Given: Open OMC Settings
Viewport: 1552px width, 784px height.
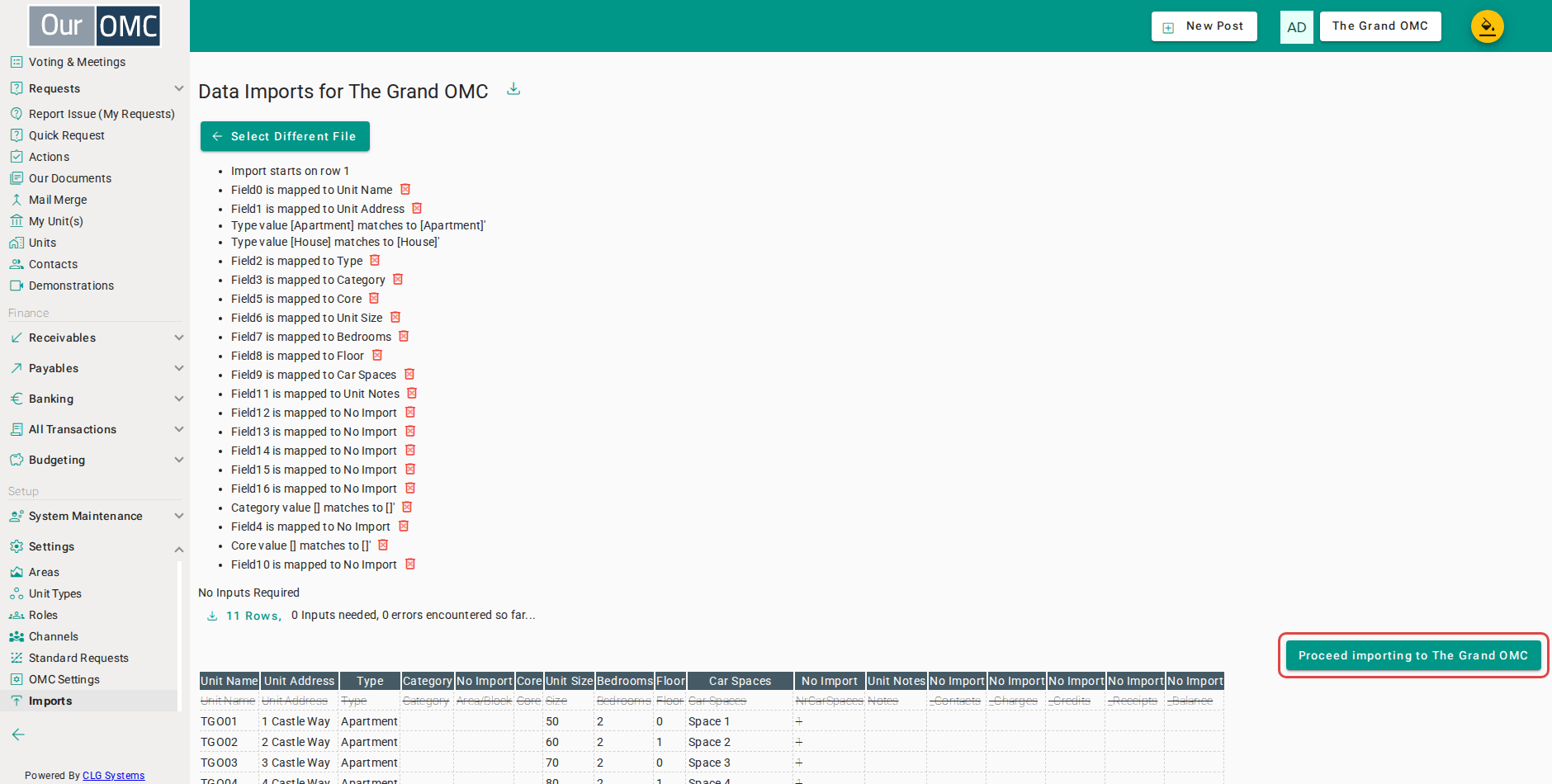Looking at the screenshot, I should click(64, 679).
